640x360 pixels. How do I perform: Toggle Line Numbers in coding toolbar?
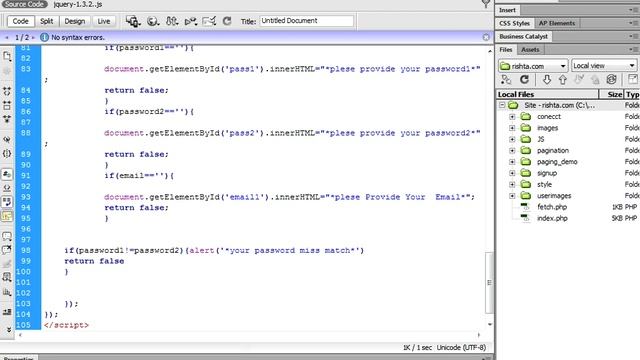pyautogui.click(x=7, y=174)
